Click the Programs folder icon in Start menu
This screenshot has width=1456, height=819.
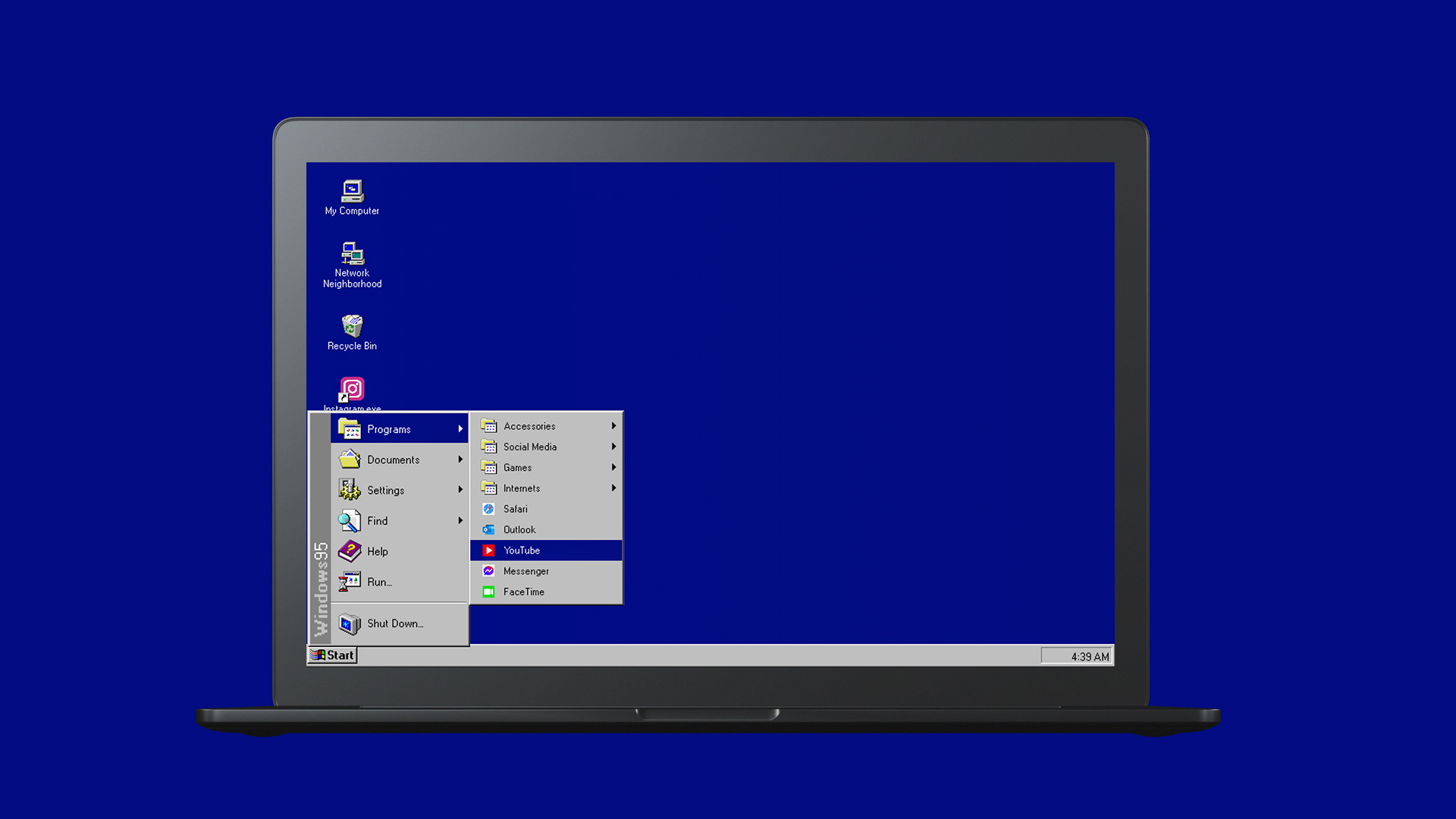pos(349,428)
